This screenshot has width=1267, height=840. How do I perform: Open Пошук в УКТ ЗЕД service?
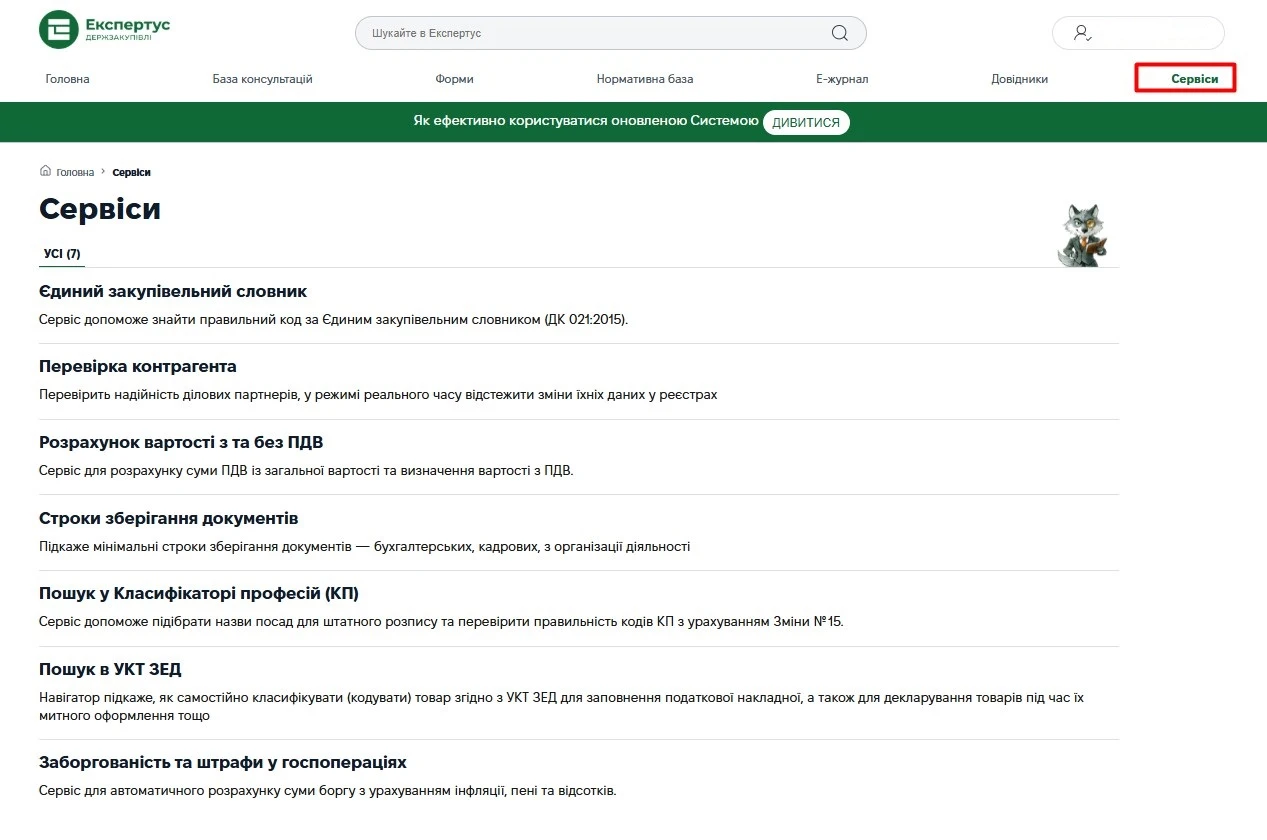[110, 670]
